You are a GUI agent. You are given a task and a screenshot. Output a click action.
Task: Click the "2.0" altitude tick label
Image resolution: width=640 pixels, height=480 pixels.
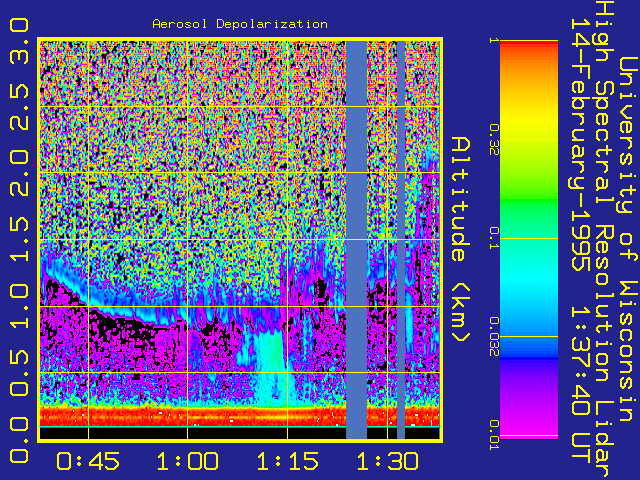(19, 173)
